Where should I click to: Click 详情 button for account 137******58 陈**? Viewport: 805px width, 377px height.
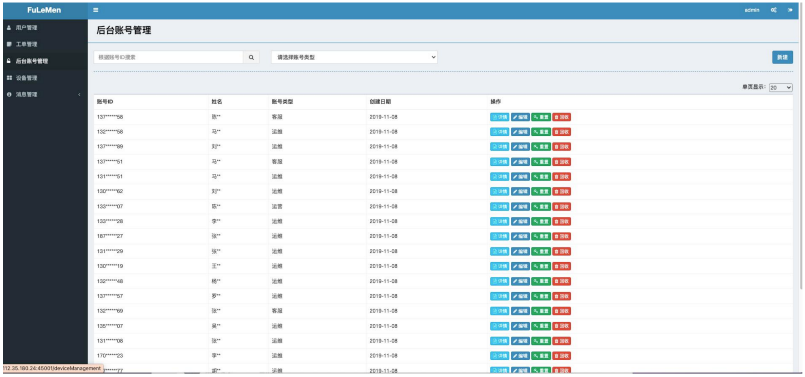pos(500,117)
